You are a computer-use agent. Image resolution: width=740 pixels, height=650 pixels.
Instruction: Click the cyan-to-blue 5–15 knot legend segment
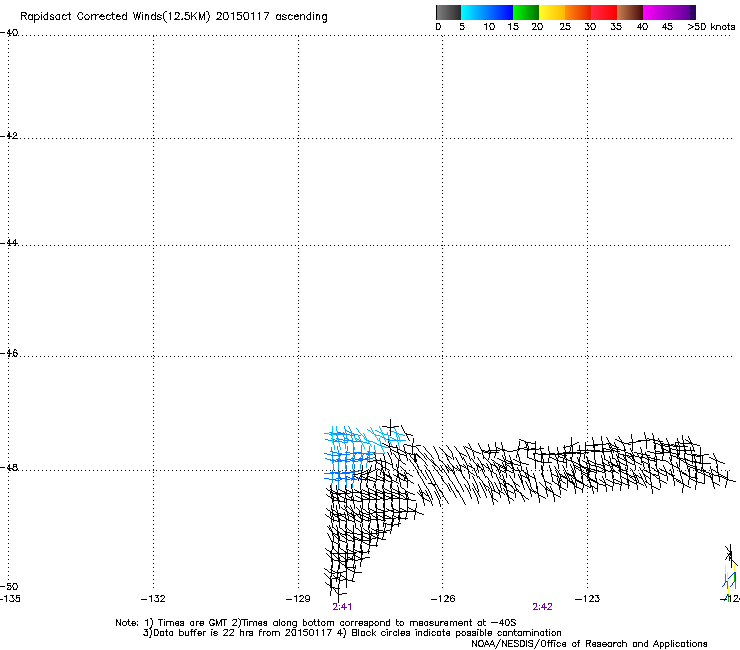pyautogui.click(x=487, y=12)
